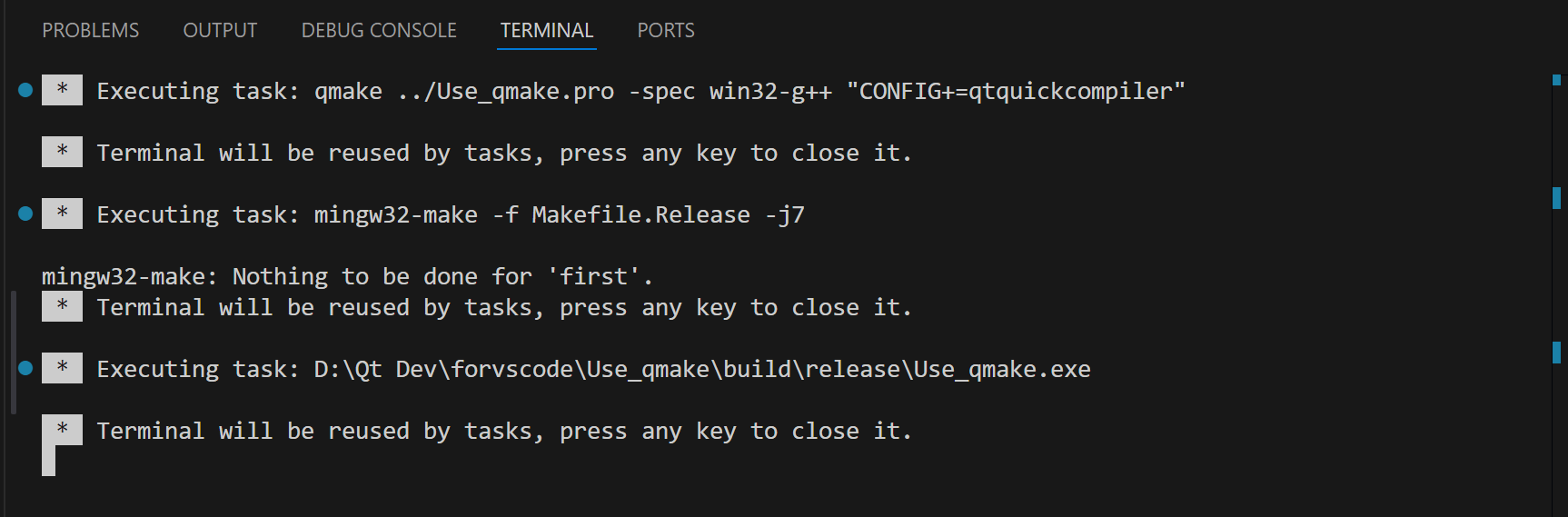Jump to the topmost scrollbar command marker
Screen dimensions: 1568x517
click(1556, 80)
